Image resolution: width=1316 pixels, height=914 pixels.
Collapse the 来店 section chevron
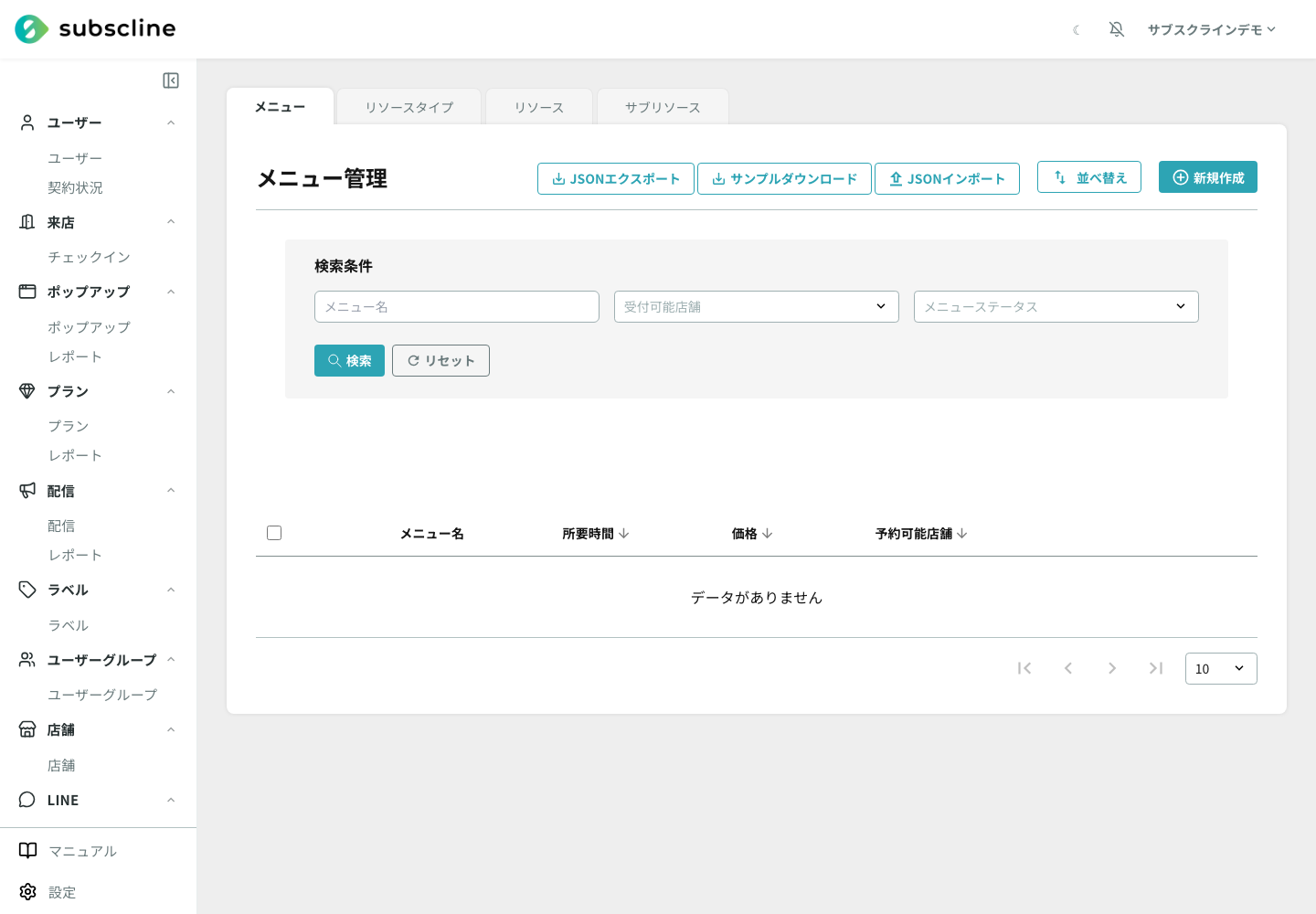click(x=171, y=222)
